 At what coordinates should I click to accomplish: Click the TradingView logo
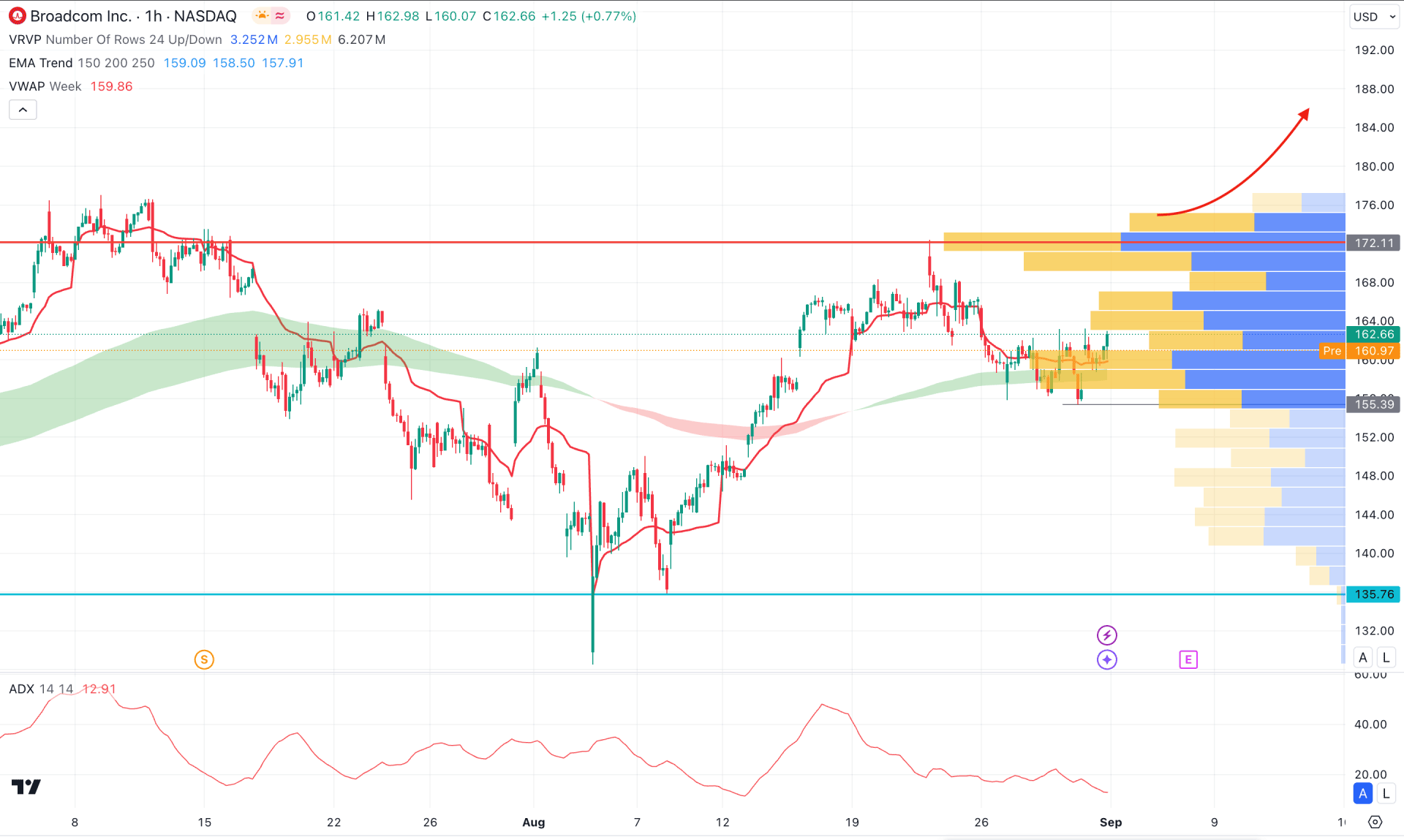[x=26, y=787]
